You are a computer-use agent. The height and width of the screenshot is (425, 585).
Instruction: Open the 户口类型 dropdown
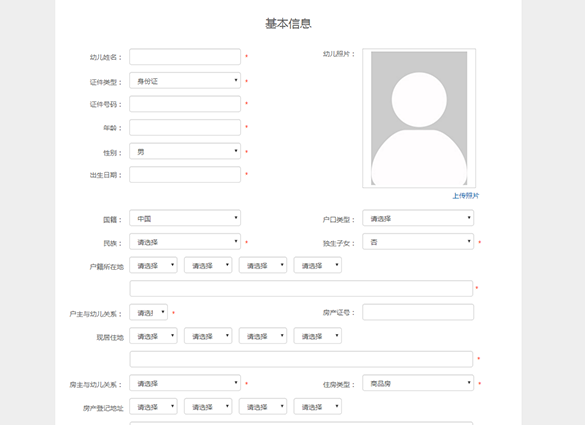click(x=418, y=218)
